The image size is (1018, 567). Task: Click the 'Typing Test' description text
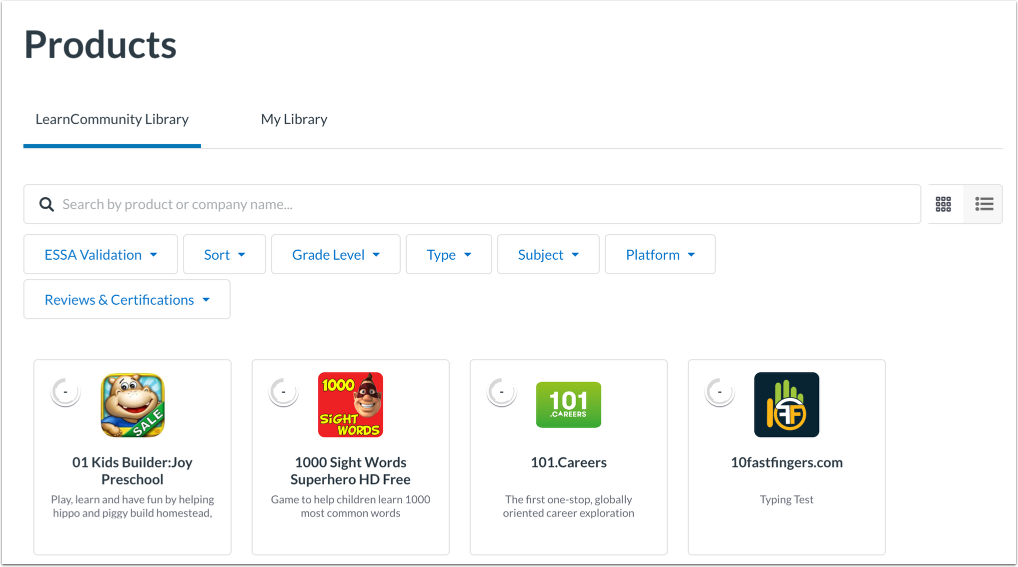[x=787, y=499]
